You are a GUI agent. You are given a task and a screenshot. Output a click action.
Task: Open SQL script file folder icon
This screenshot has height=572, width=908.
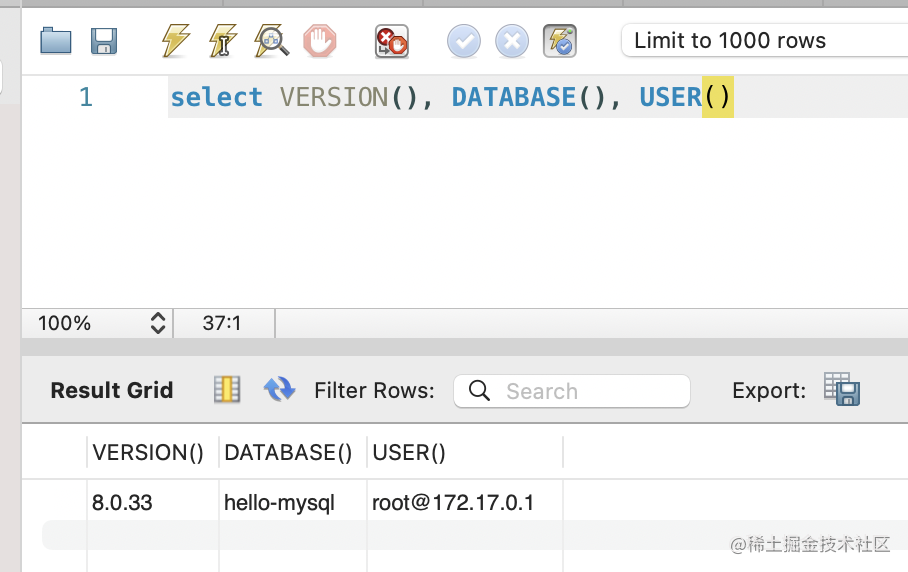[x=56, y=41]
